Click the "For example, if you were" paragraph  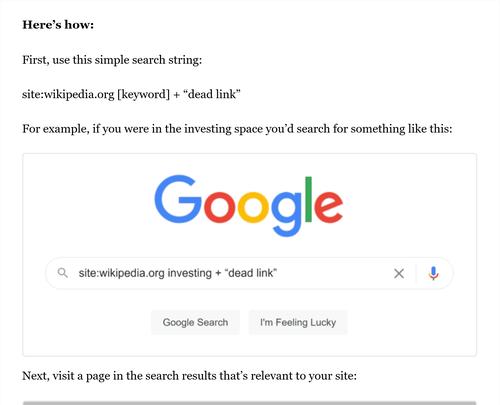click(x=237, y=129)
